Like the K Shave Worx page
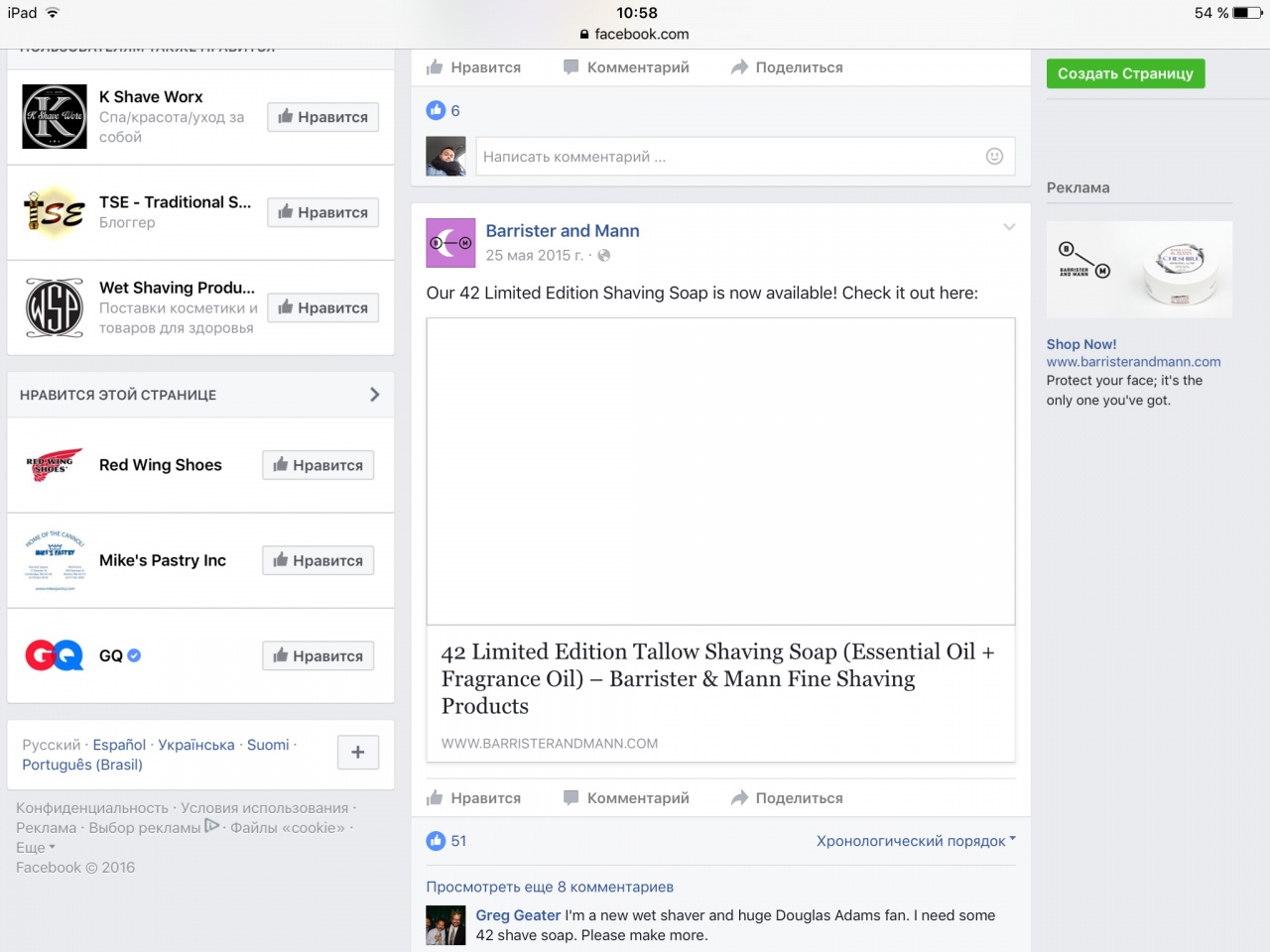Screen dimensions: 1270x952 (x=322, y=117)
